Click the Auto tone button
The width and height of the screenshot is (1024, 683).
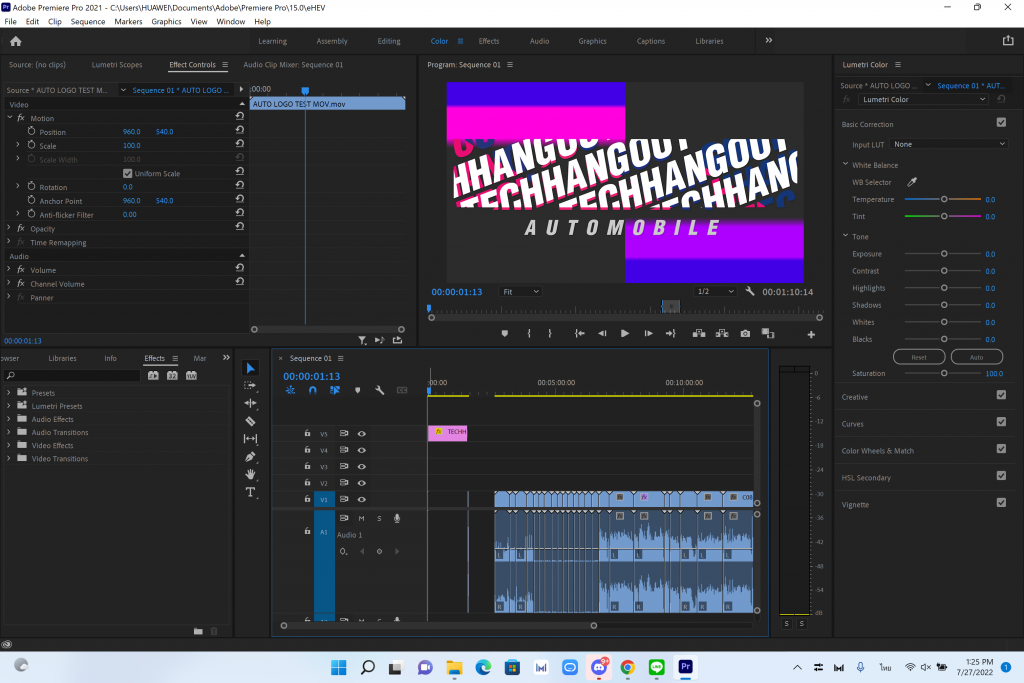(x=976, y=357)
